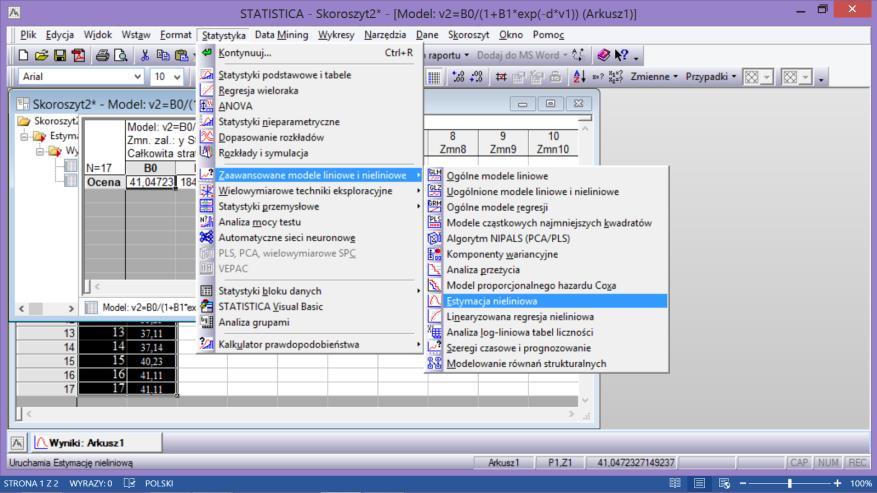This screenshot has height=493, width=877.
Task: Click the B0 column header
Action: point(150,168)
